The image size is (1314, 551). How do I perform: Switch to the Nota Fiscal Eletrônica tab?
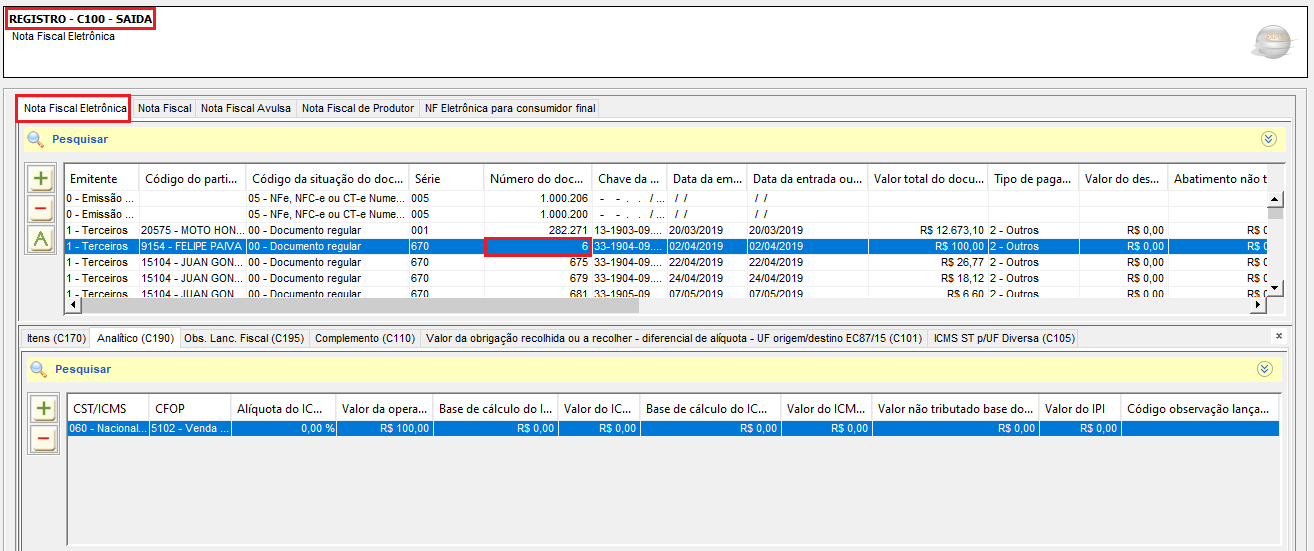point(75,108)
